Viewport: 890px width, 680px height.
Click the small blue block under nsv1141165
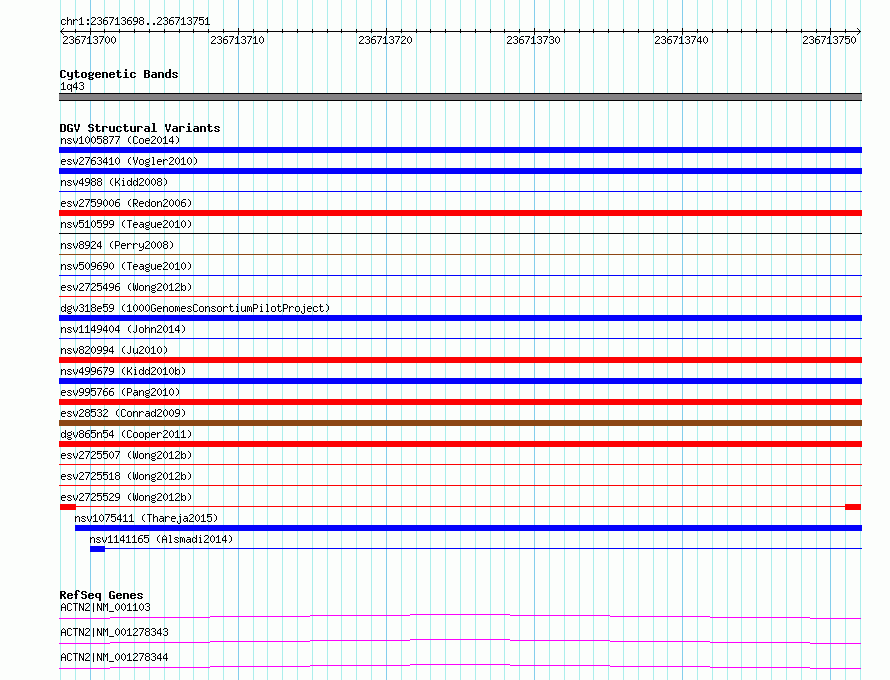[x=97, y=549]
